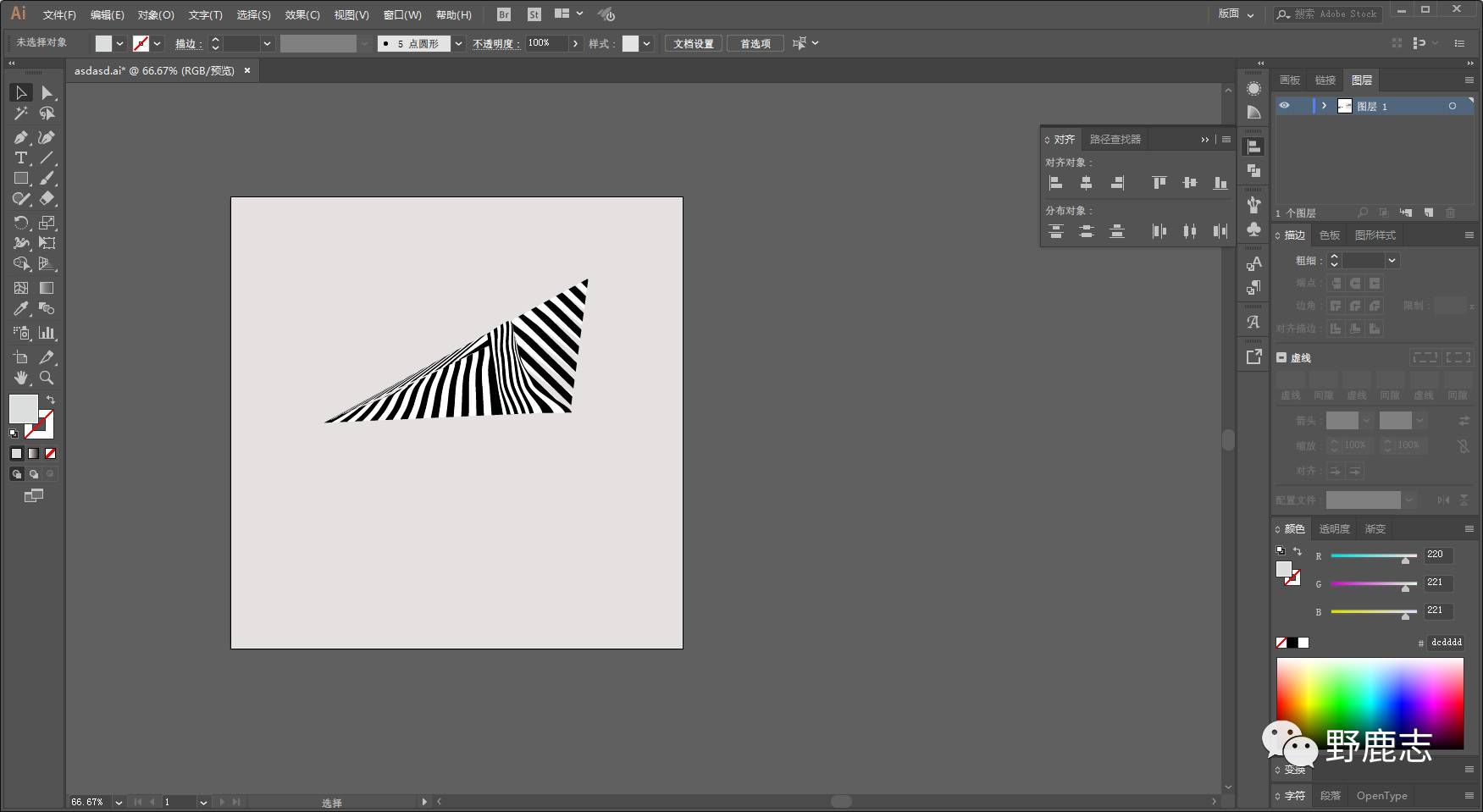Viewport: 1483px width, 812px height.
Task: Select the Direct Selection tool
Action: click(x=47, y=92)
